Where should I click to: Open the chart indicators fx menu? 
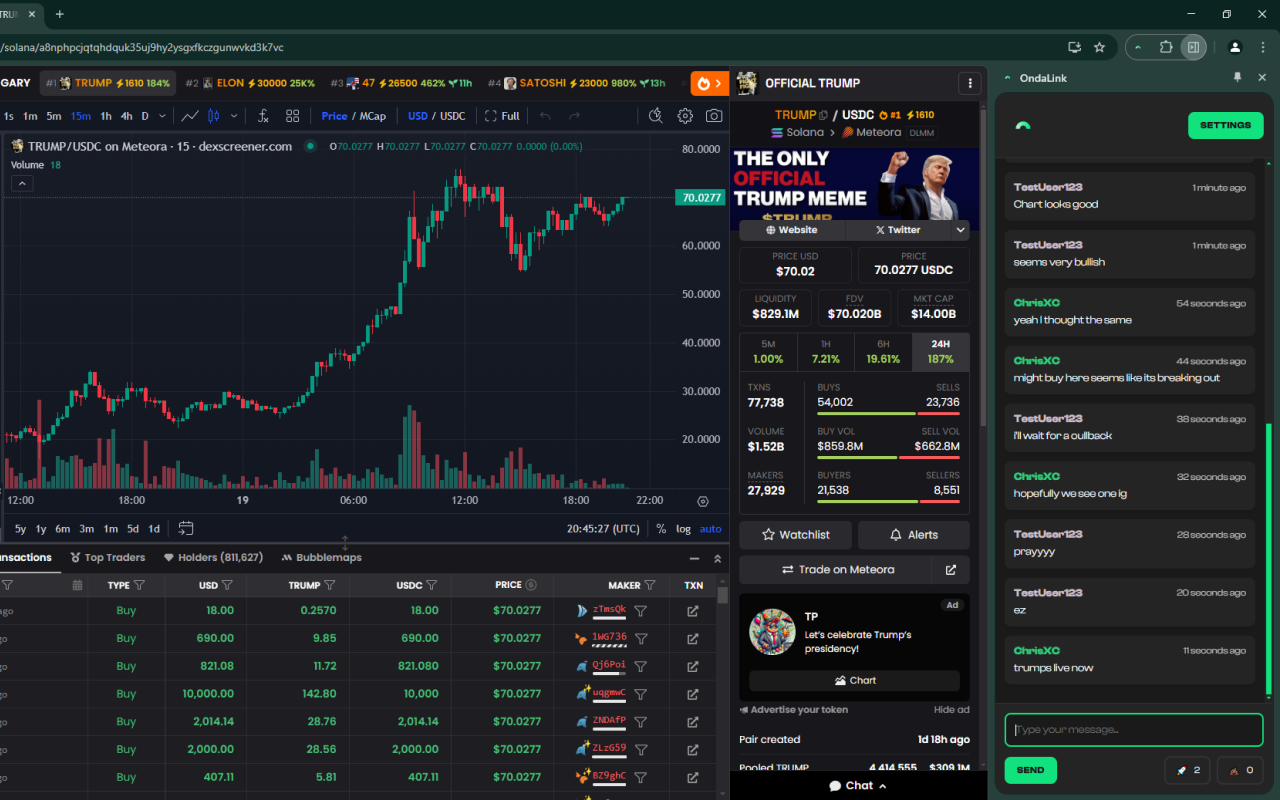click(x=263, y=116)
